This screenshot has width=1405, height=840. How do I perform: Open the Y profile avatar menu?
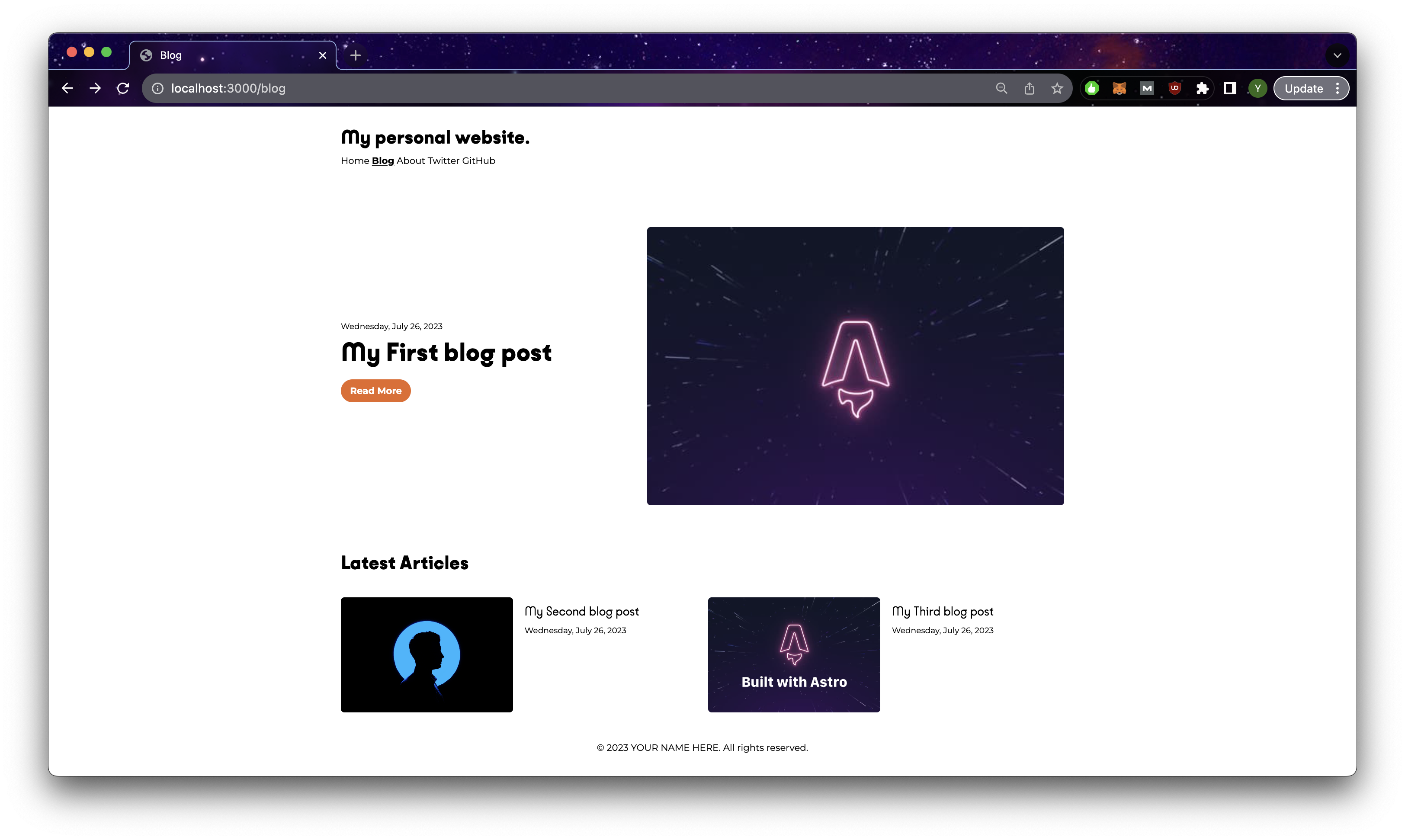pos(1257,88)
